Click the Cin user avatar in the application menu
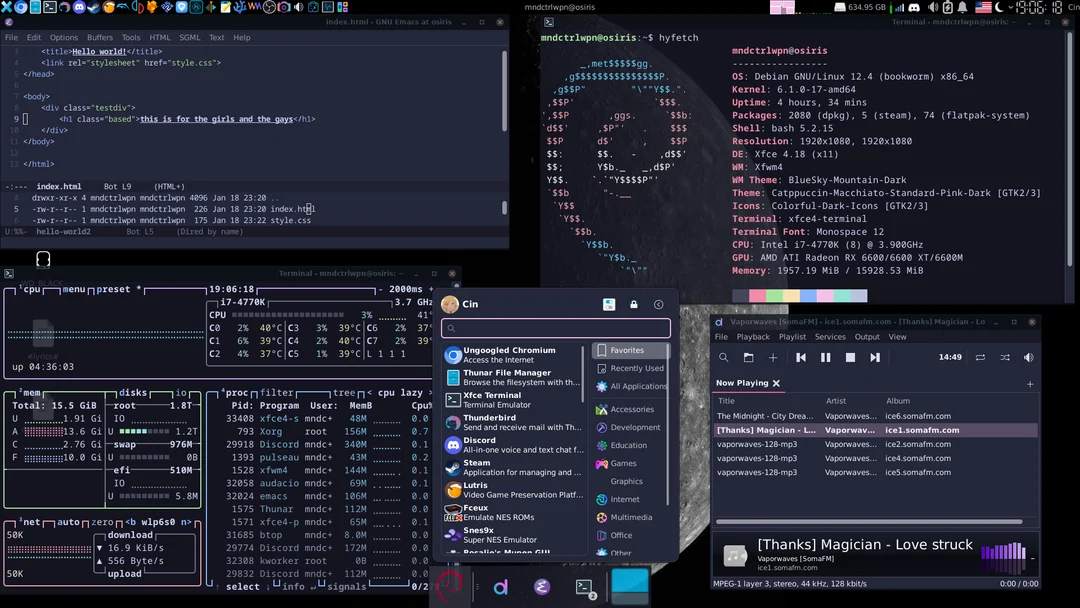This screenshot has height=608, width=1080. coord(452,304)
